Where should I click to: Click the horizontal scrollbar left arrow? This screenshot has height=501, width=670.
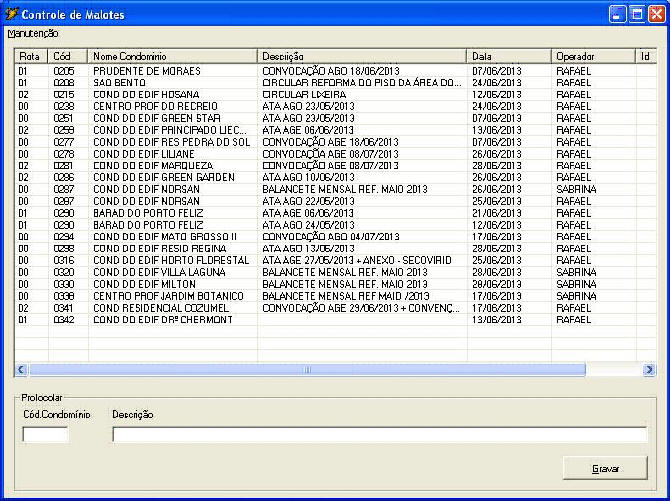(x=21, y=369)
